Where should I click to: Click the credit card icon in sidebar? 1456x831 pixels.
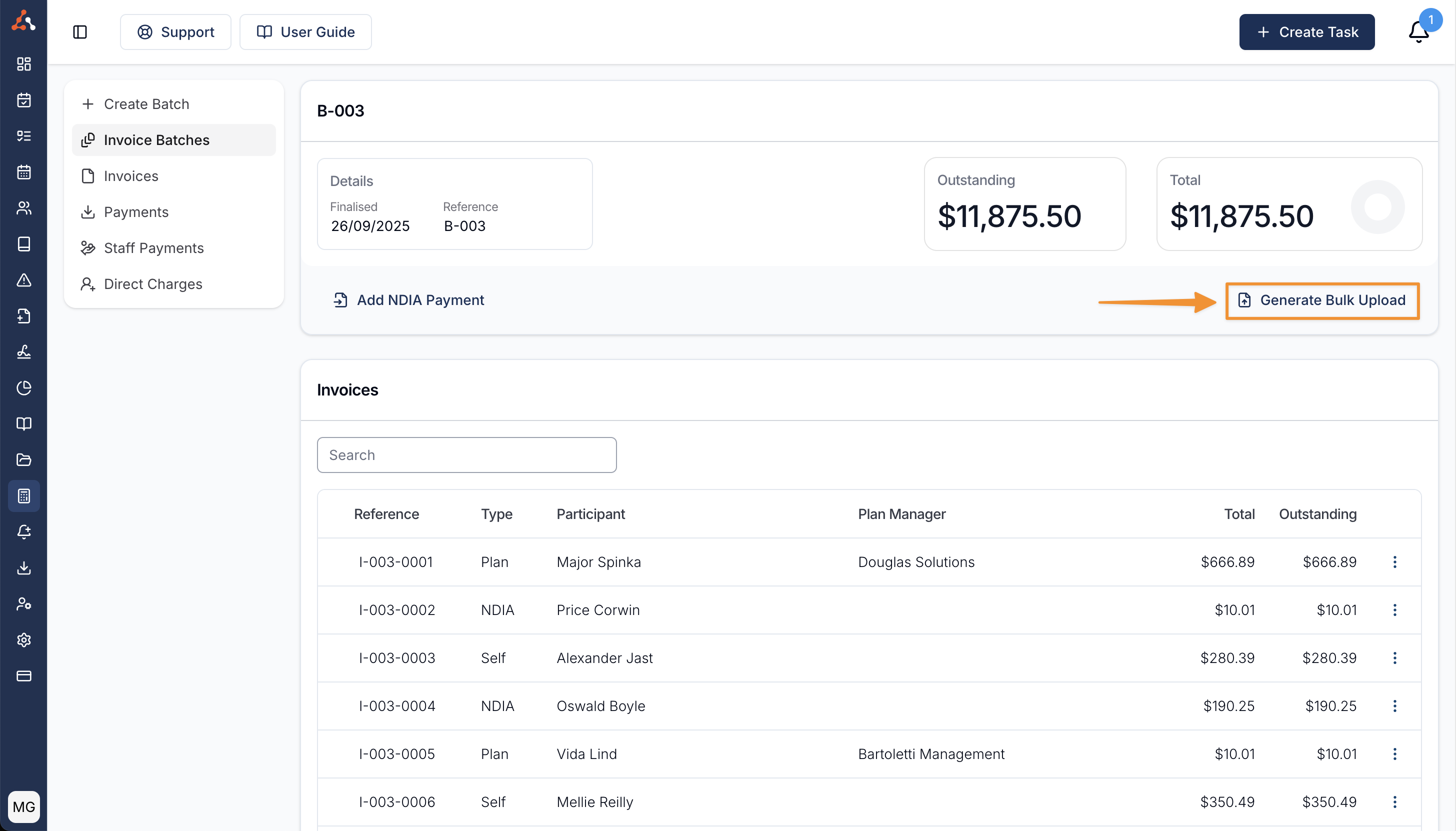coord(23,676)
